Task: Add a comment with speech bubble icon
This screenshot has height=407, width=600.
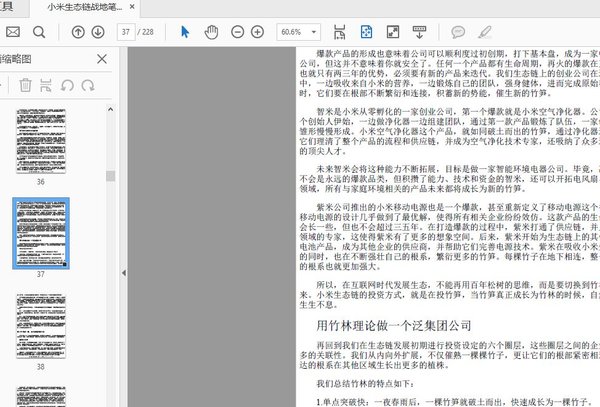Action: point(458,32)
